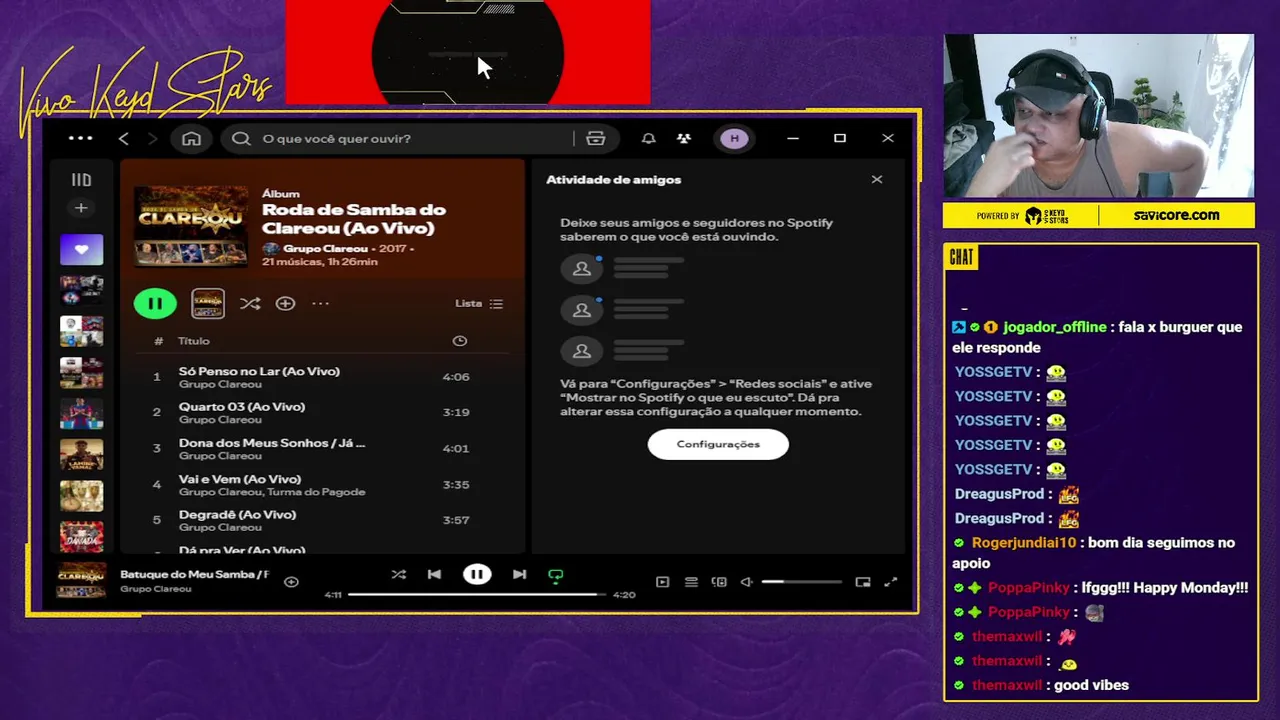Screen dimensions: 1280x720
Task: Open Spotify home page
Action: (191, 139)
